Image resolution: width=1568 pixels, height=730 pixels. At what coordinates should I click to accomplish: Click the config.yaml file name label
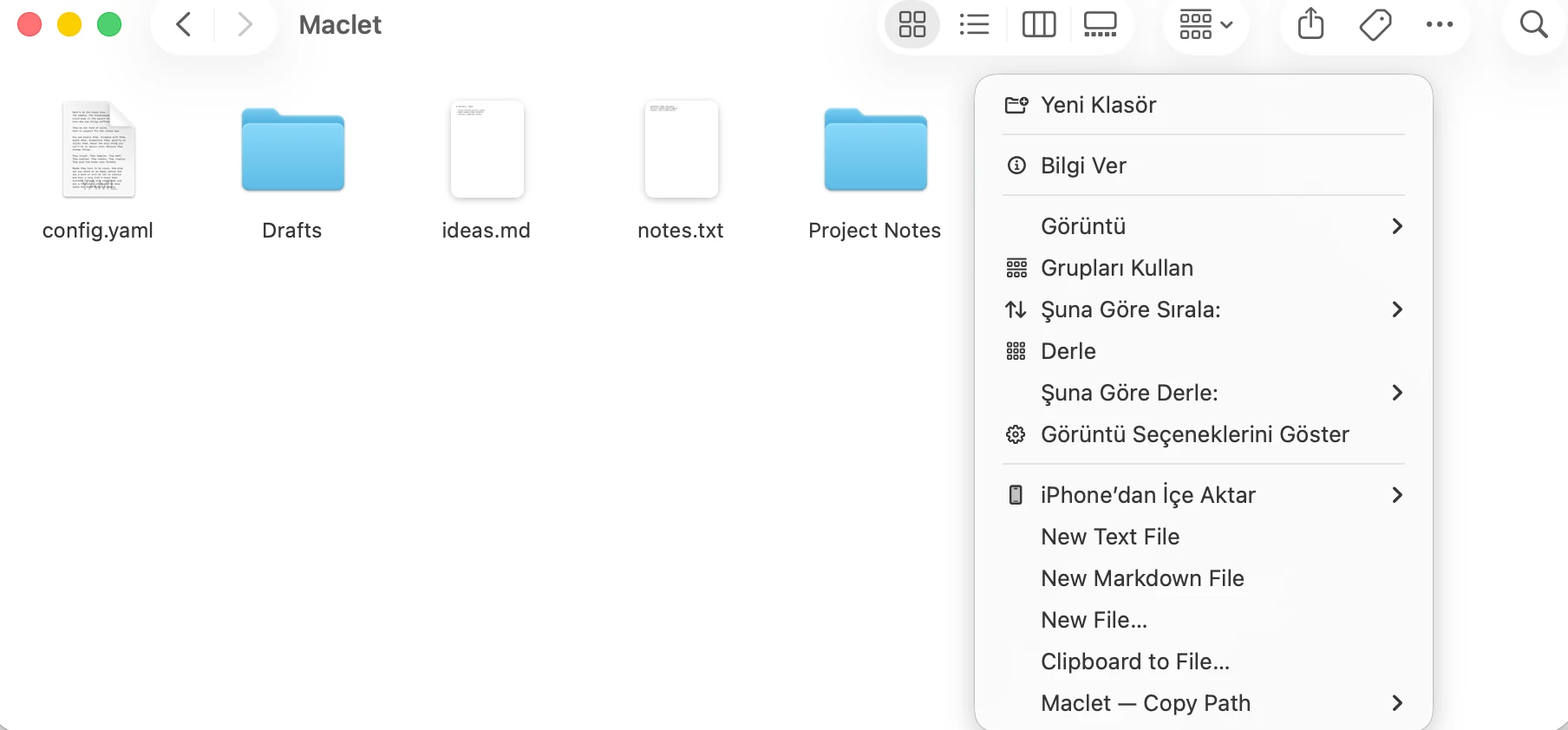click(98, 231)
